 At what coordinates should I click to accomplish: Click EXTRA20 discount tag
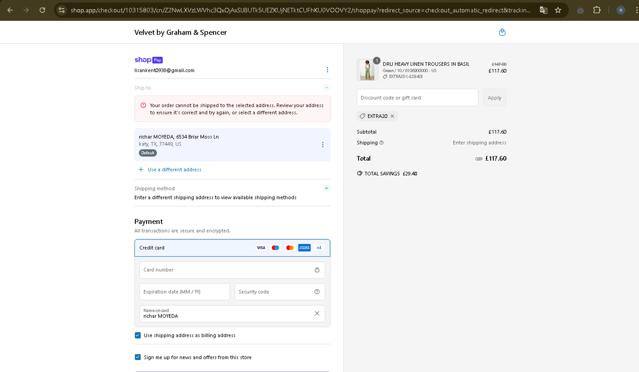tap(377, 116)
